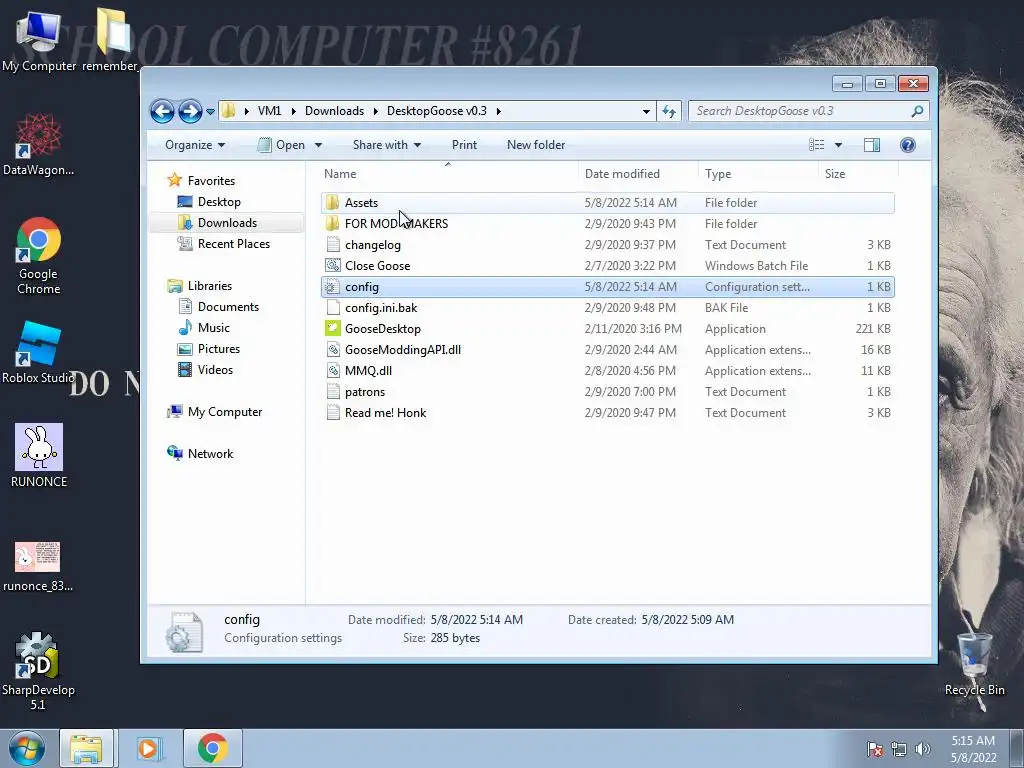Click the Recycle Bin icon

[974, 665]
